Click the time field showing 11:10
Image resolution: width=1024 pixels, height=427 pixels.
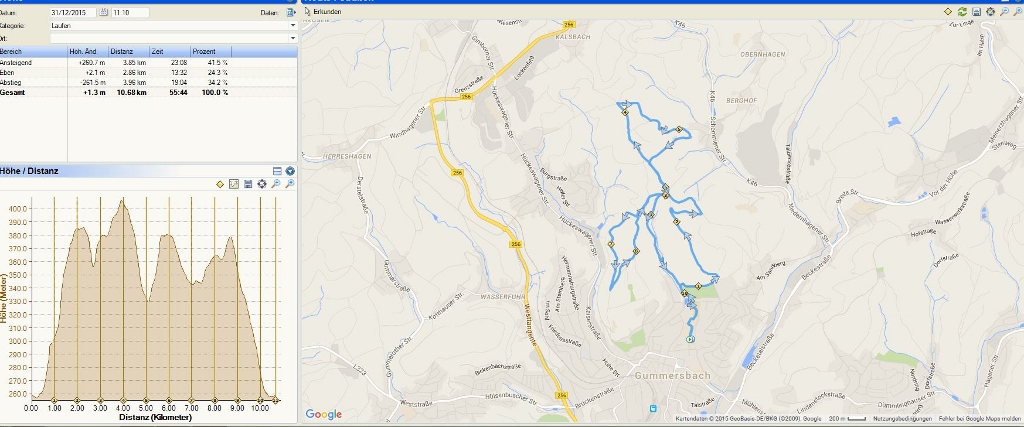tap(130, 12)
